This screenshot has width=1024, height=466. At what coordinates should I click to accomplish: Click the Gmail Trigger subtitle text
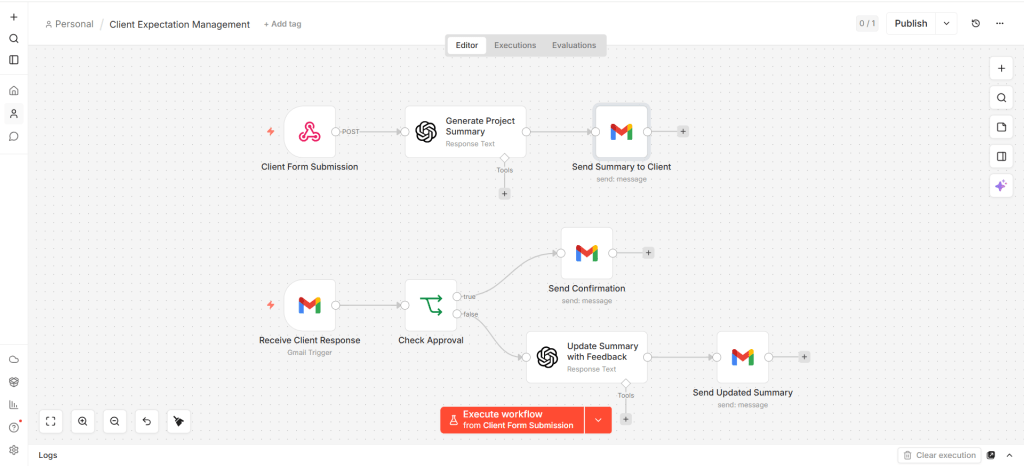tap(310, 352)
